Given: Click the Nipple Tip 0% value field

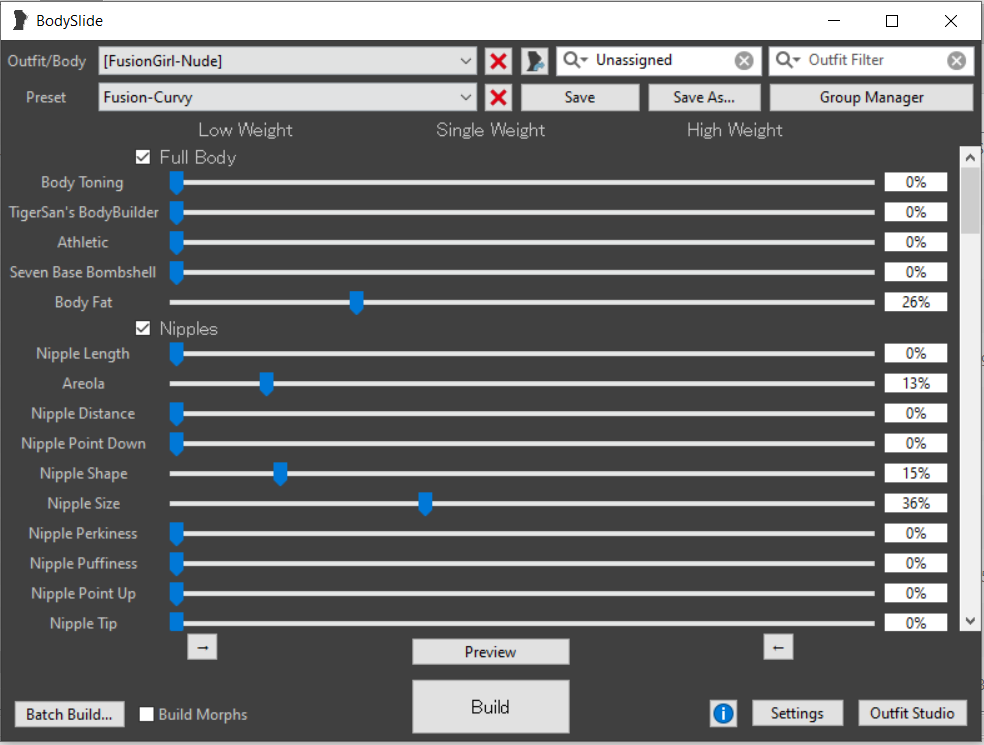Looking at the screenshot, I should [x=916, y=623].
